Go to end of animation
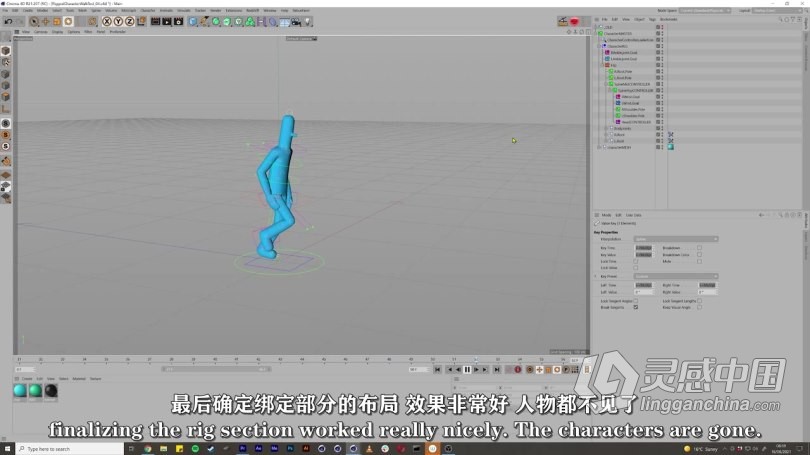The height and width of the screenshot is (455, 810). click(x=496, y=370)
